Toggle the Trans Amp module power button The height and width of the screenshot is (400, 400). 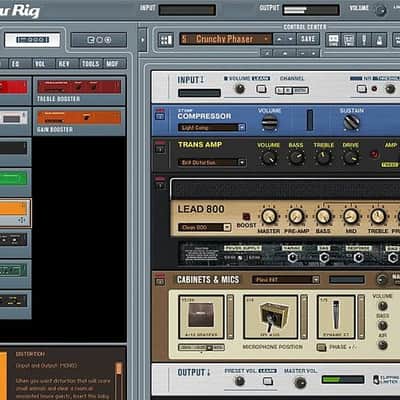160,149
